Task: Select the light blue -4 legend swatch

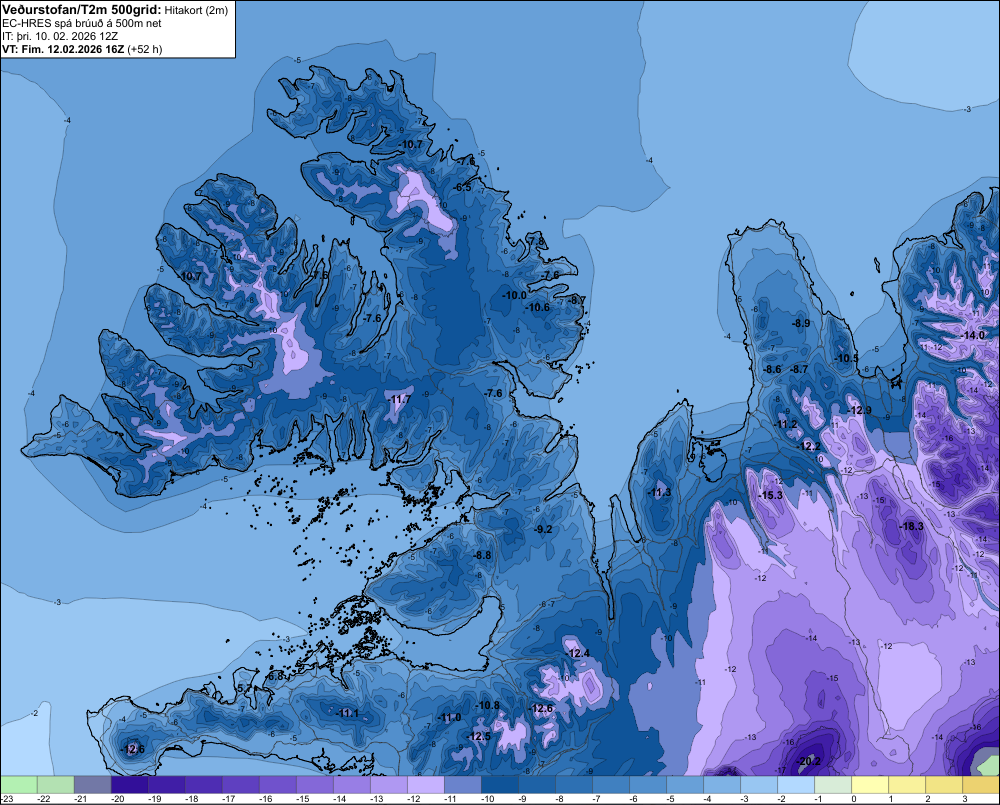Action: click(x=722, y=784)
